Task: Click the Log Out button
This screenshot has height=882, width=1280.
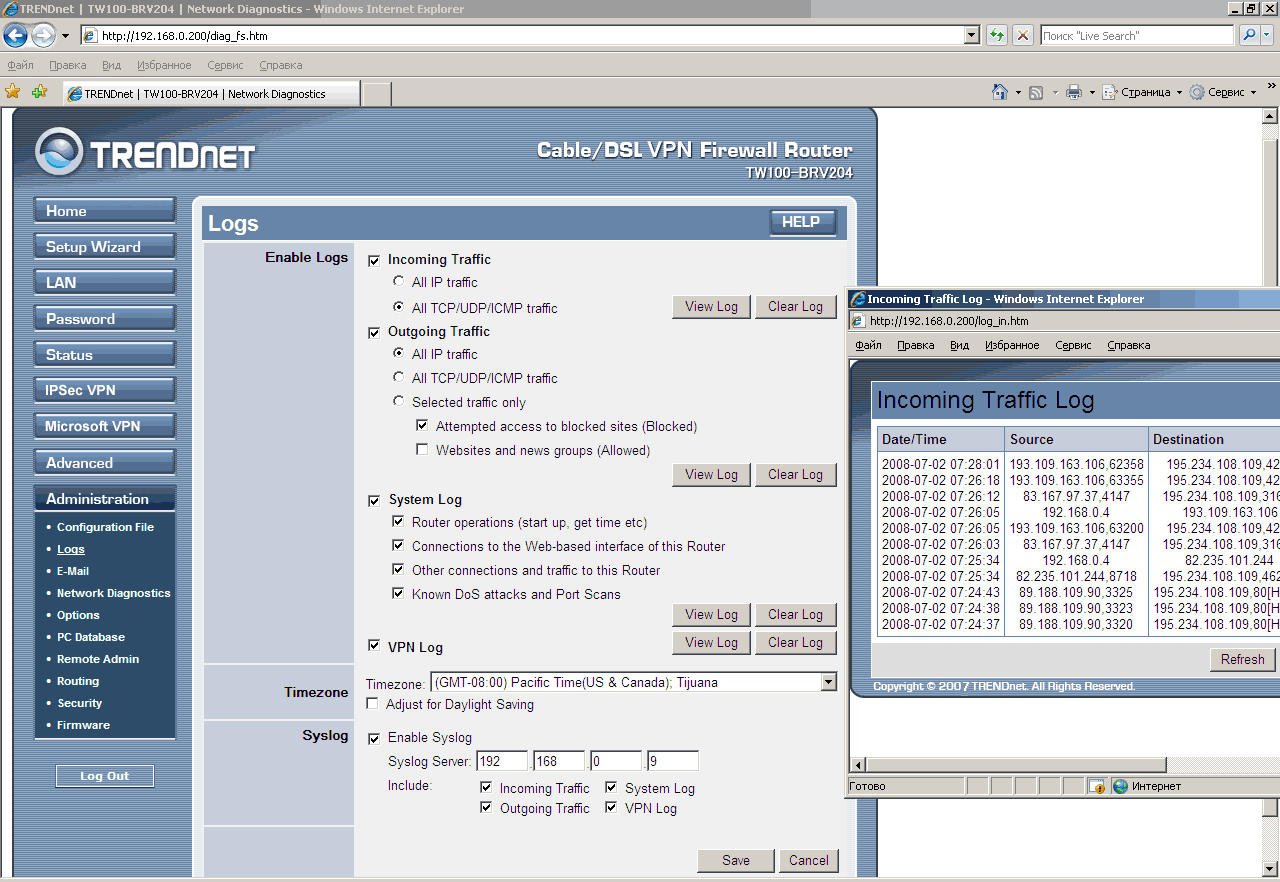Action: pos(105,776)
